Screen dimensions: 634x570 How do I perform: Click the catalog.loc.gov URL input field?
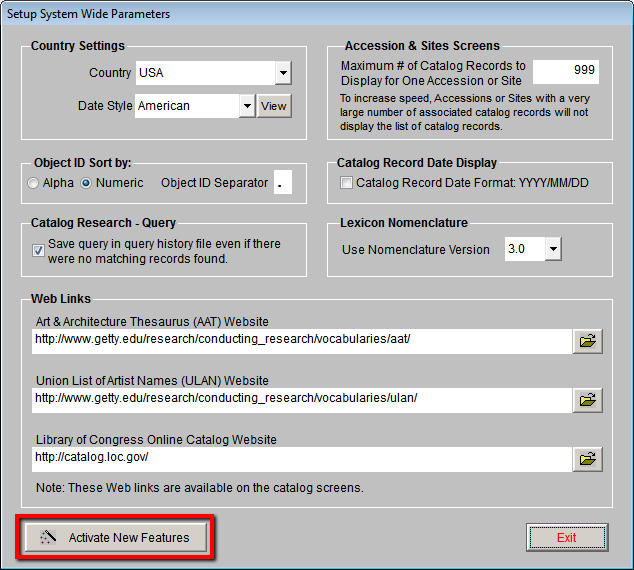coord(300,458)
